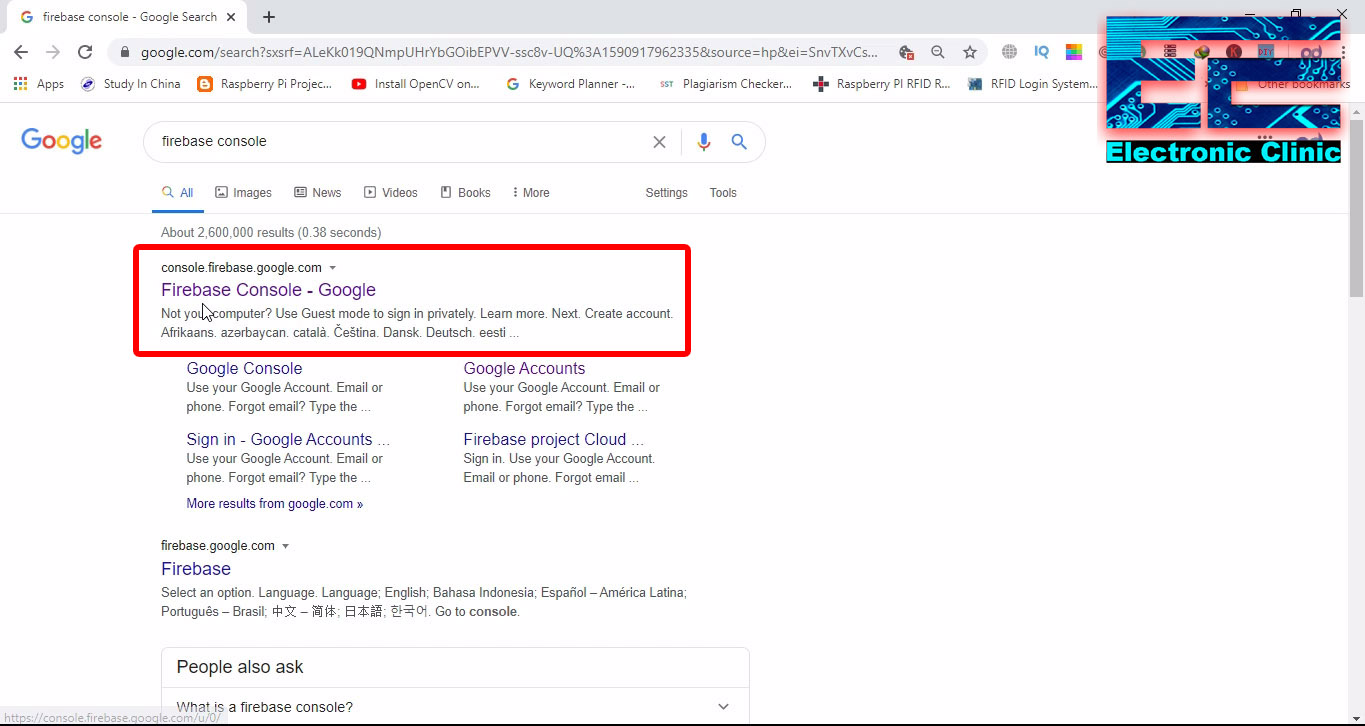Open the Apps bookmark shortcut
1365x726 pixels.
(x=39, y=84)
